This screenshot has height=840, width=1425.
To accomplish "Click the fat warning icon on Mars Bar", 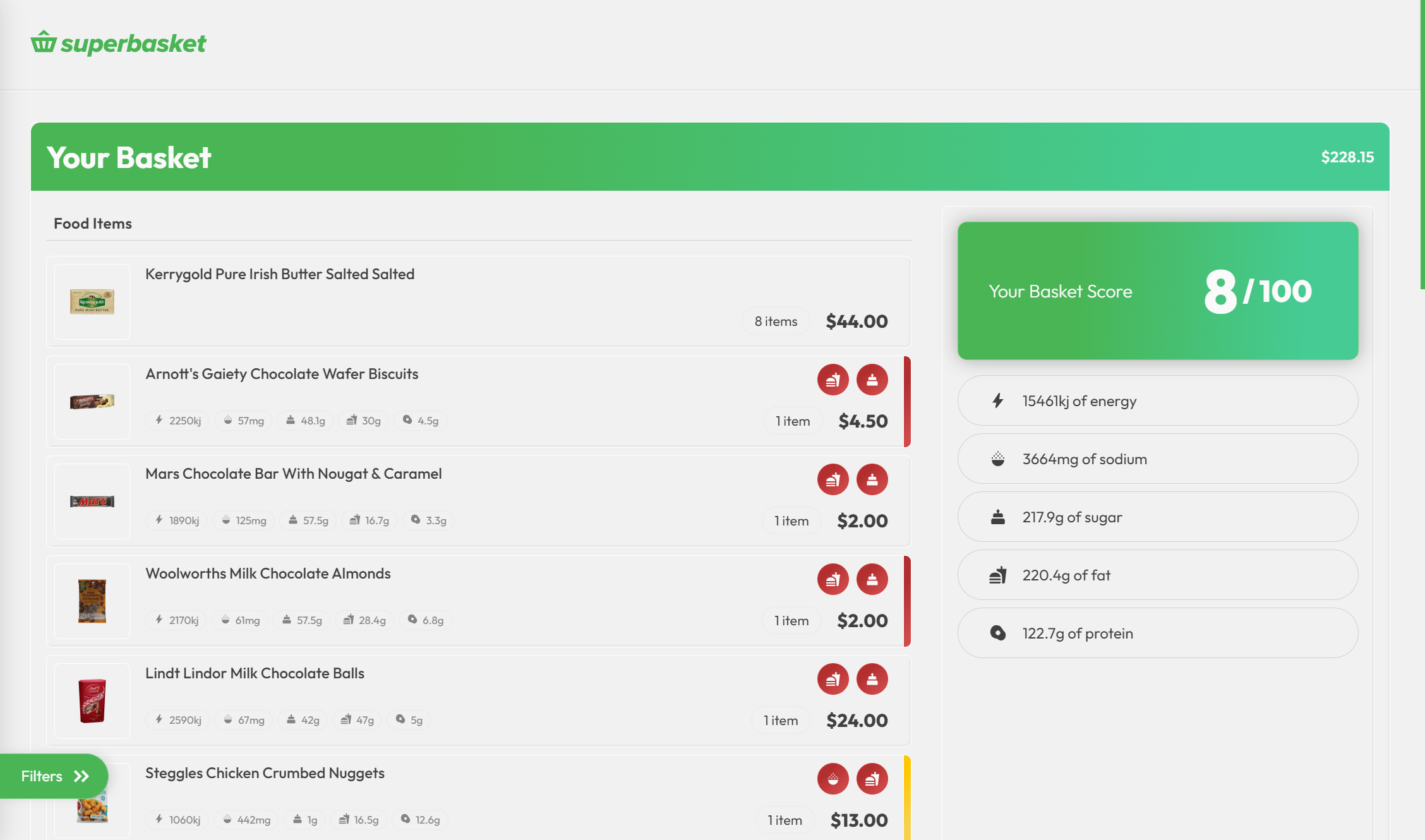I will 833,479.
